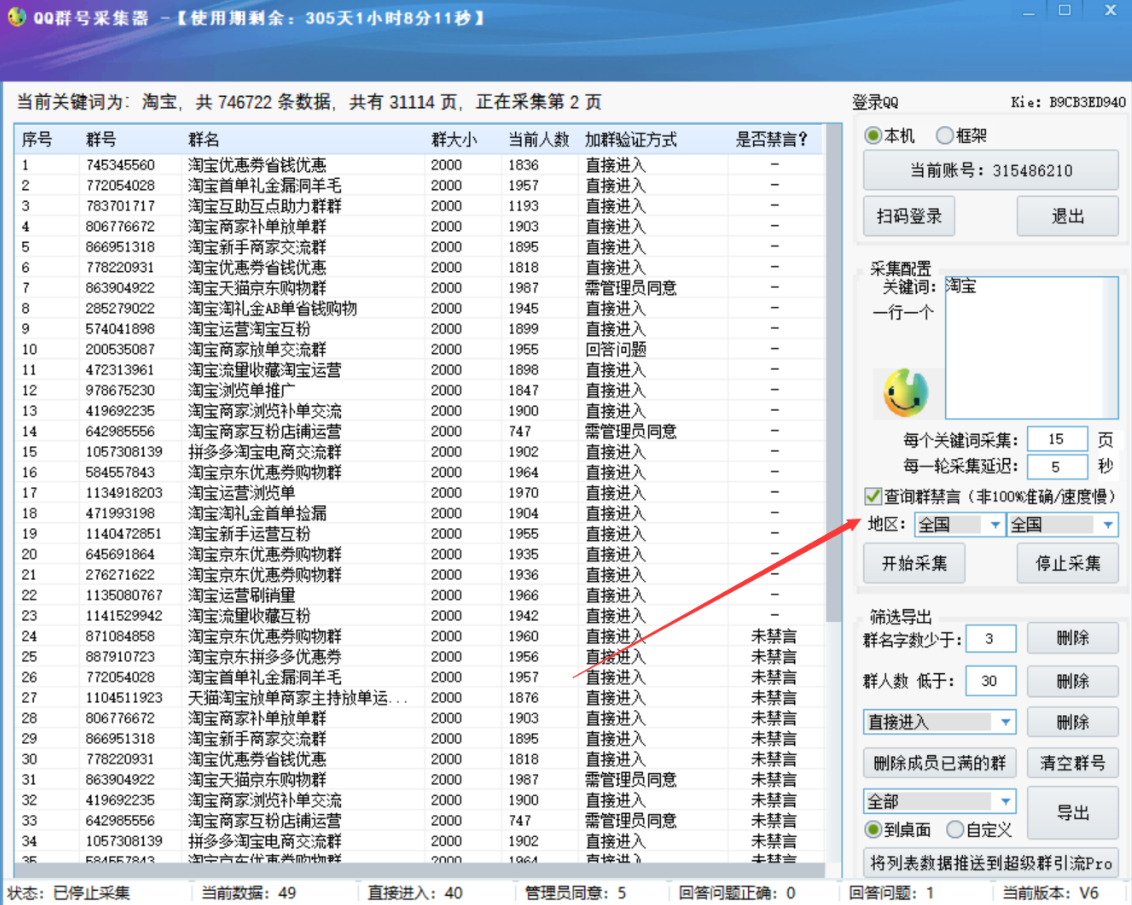Viewport: 1132px width, 905px height.
Task: Click 直接进入: 40 in status bar
Action: 415,893
